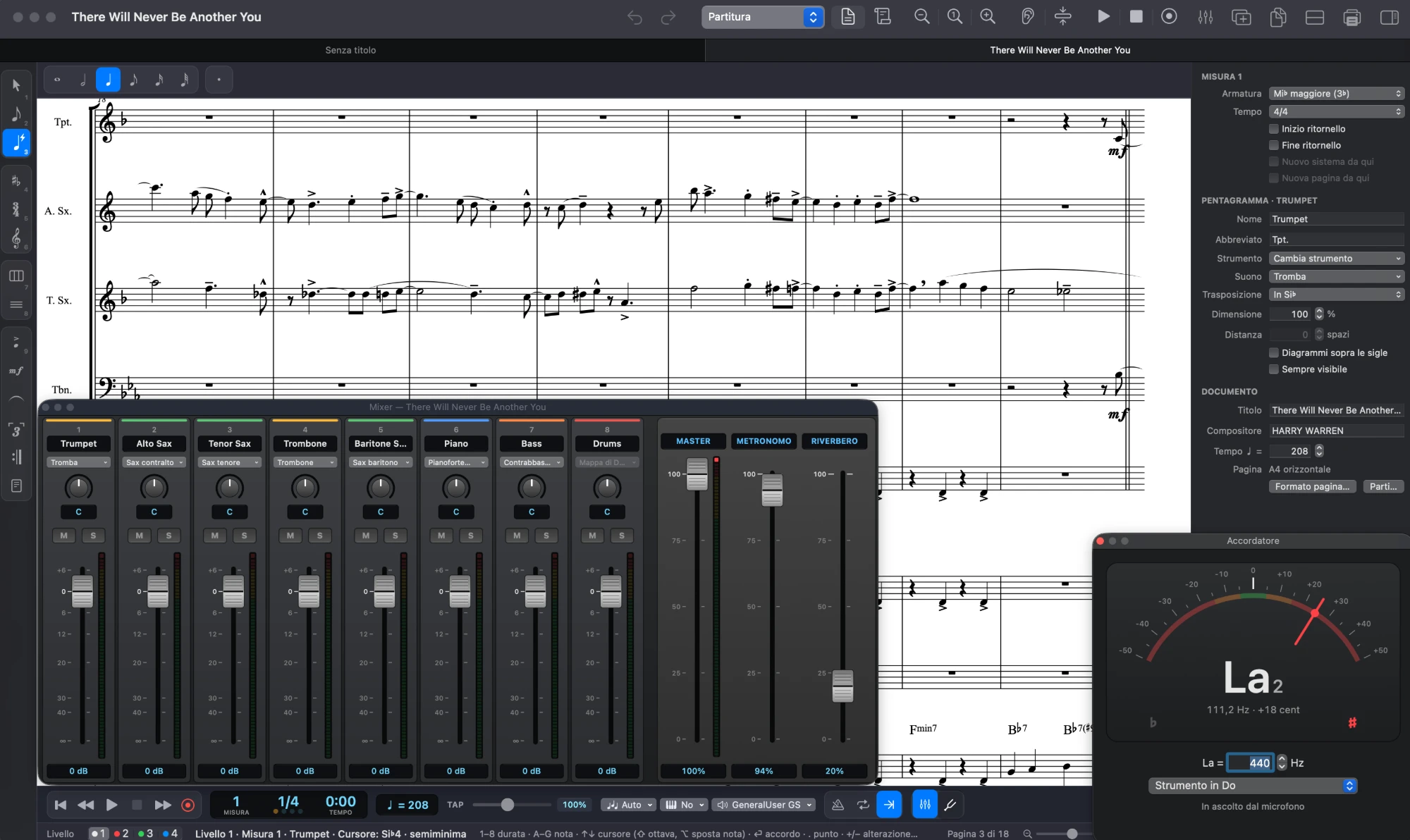Toggle loop playback icon in transport bar
The height and width of the screenshot is (840, 1410).
(863, 805)
